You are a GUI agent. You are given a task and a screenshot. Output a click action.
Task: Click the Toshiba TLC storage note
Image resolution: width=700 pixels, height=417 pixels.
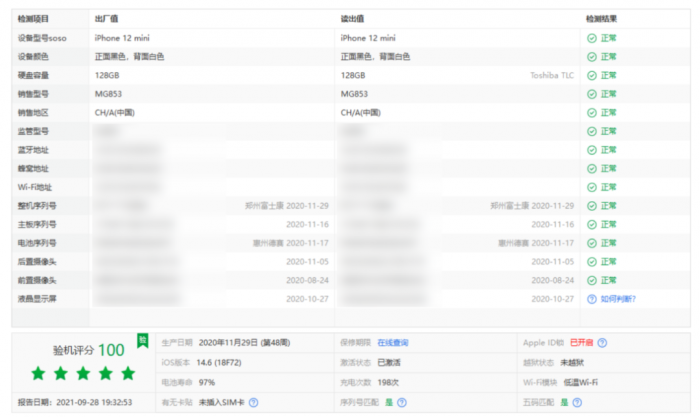tap(552, 75)
